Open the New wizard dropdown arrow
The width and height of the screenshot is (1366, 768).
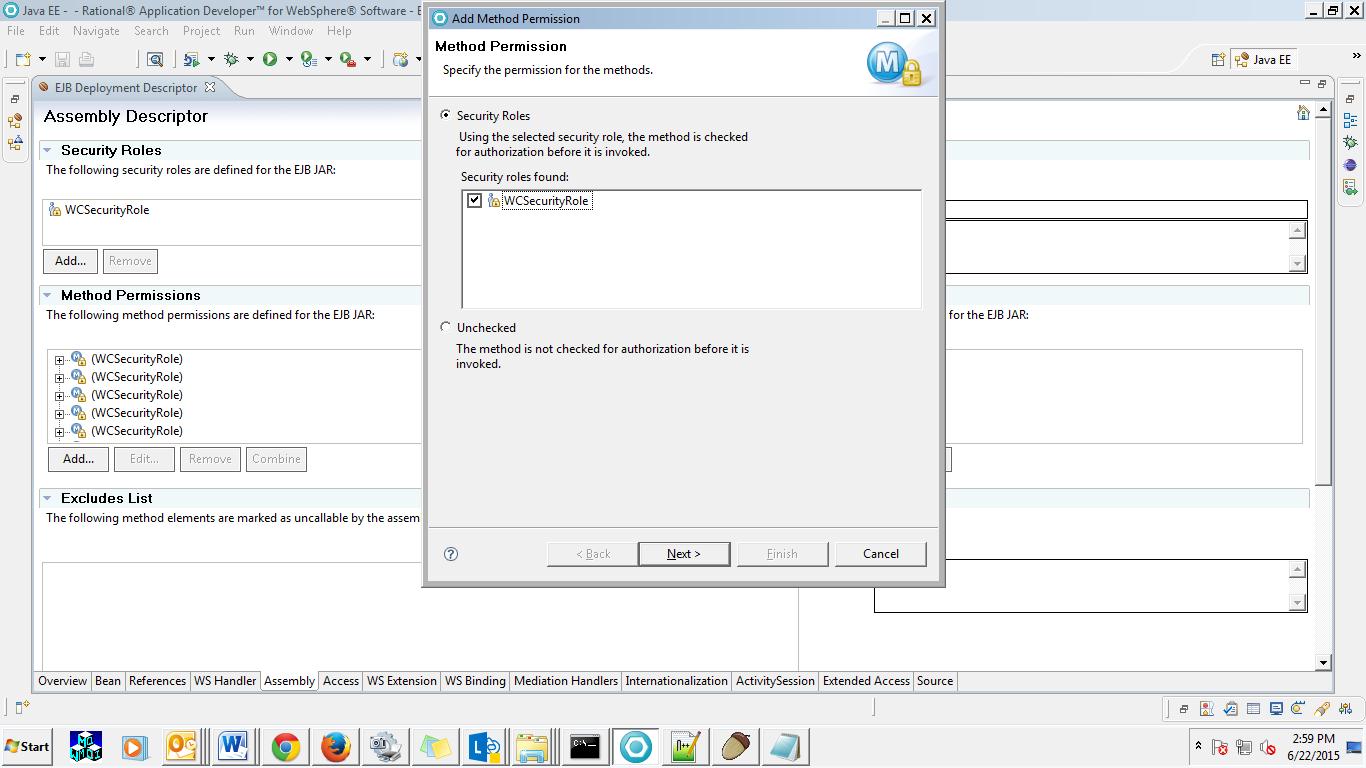click(41, 60)
